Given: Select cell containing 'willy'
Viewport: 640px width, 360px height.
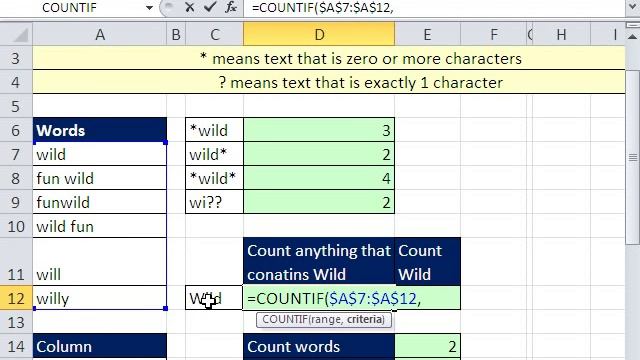Looking at the screenshot, I should point(100,298).
